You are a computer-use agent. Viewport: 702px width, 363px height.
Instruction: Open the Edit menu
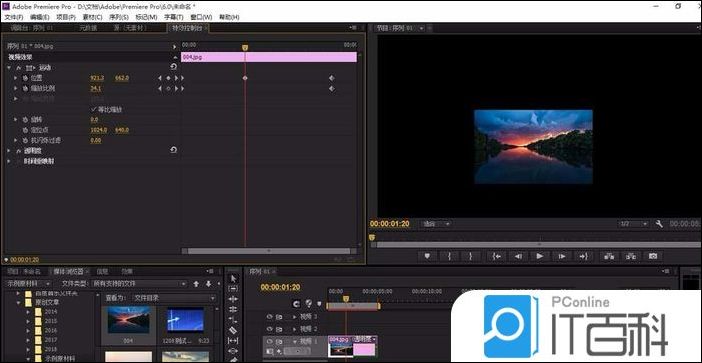pyautogui.click(x=39, y=17)
